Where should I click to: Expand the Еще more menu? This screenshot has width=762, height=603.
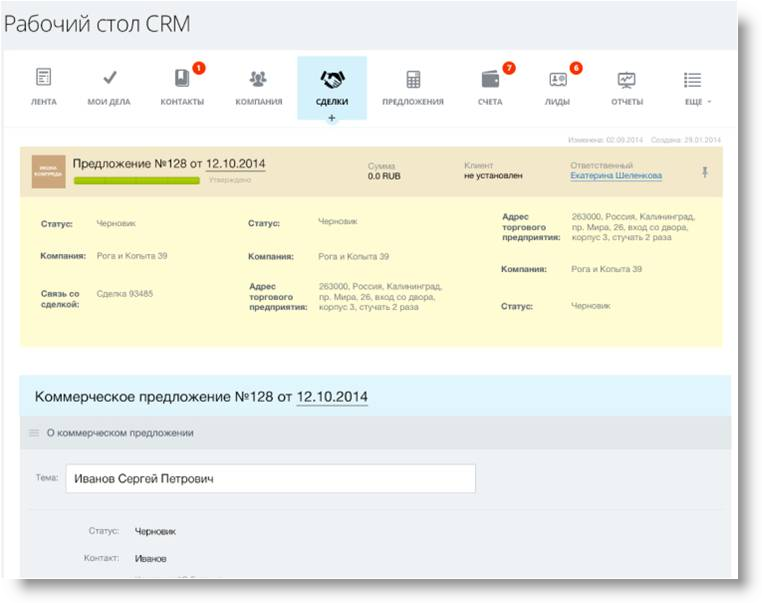tap(692, 78)
